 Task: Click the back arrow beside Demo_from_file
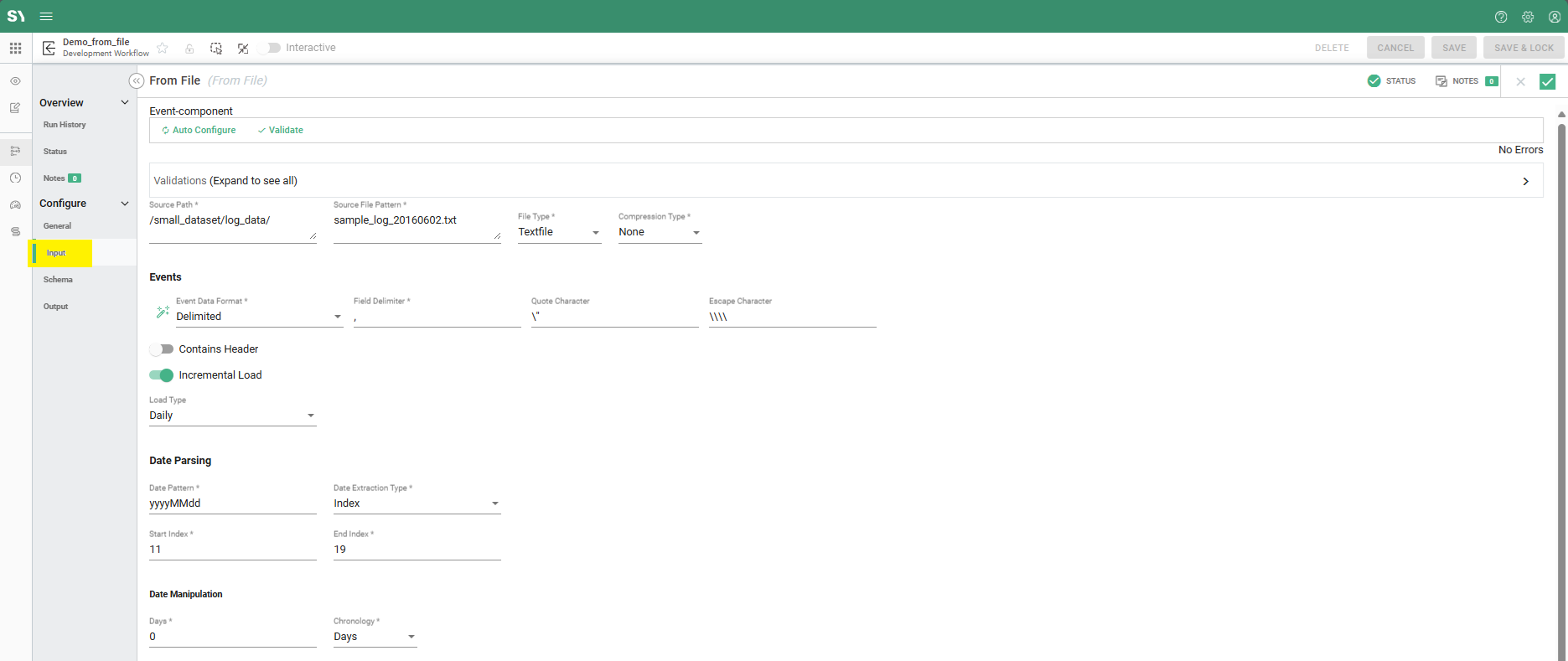[x=49, y=48]
